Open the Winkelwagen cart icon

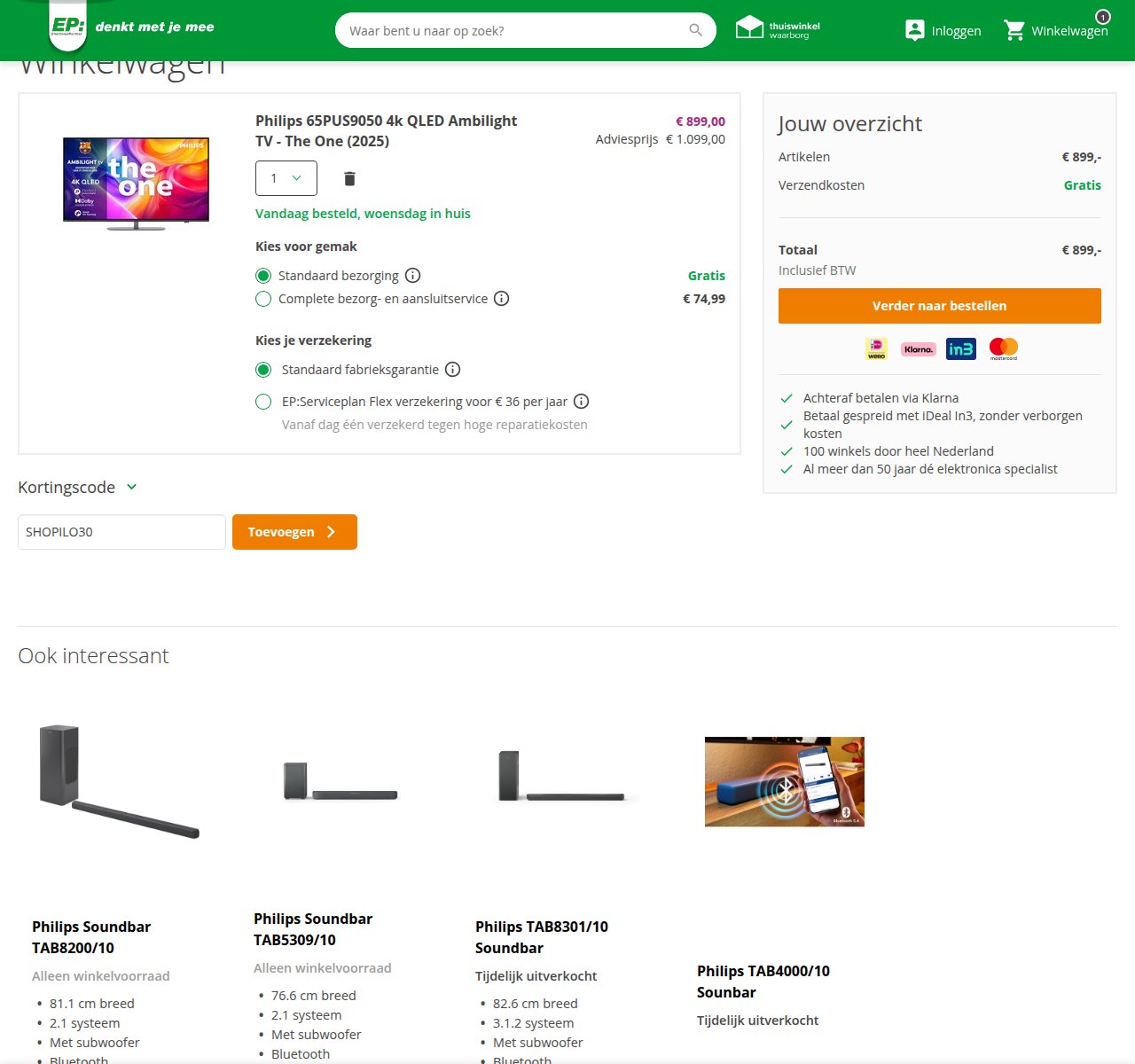pos(1014,30)
